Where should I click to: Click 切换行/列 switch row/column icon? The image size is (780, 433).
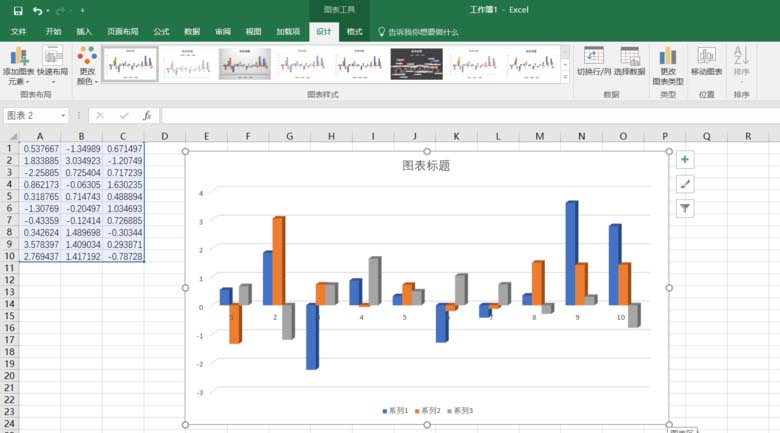pos(593,61)
